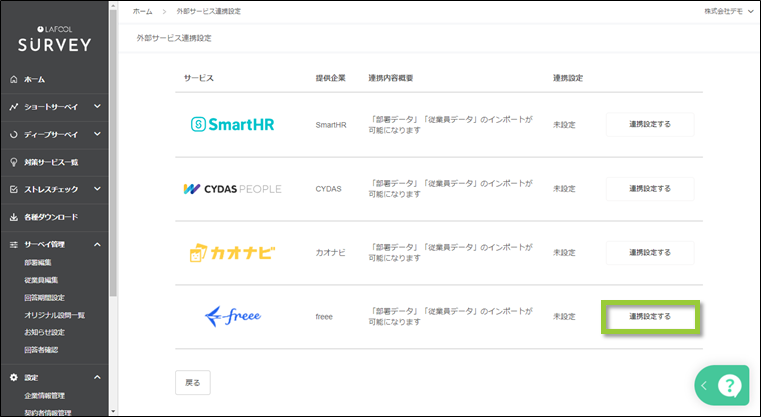
Task: Click the 戻る back button
Action: pos(193,382)
